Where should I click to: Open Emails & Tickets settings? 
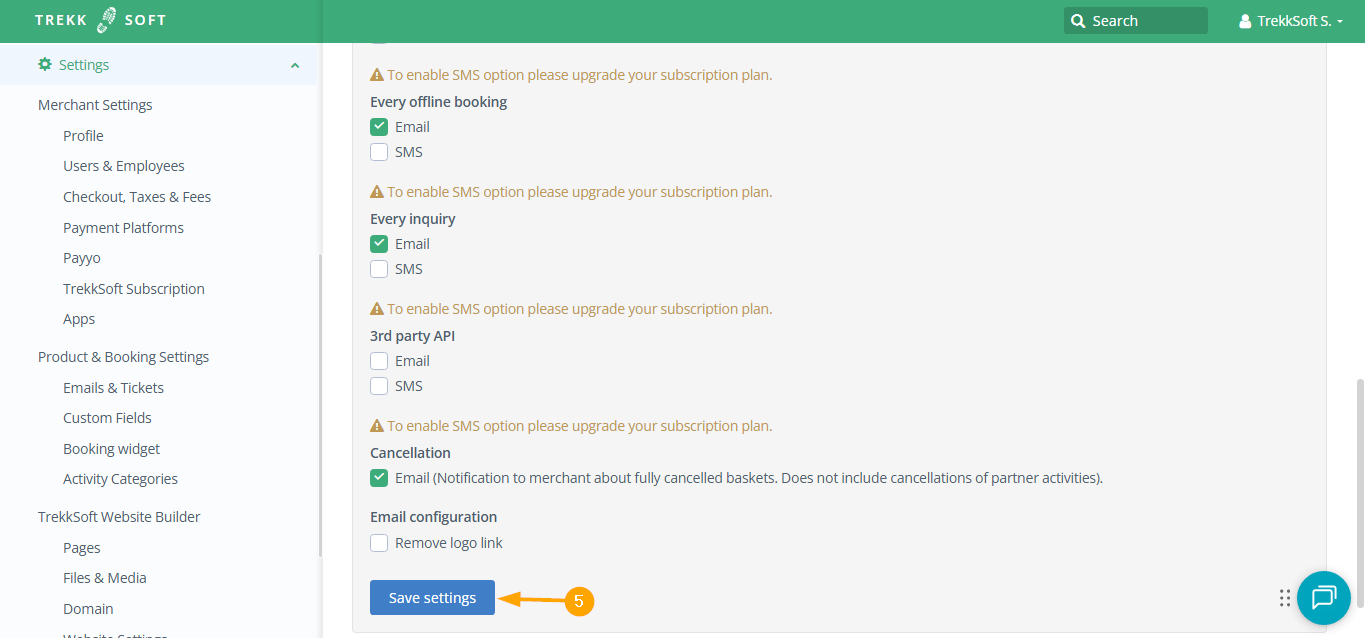[x=113, y=388]
